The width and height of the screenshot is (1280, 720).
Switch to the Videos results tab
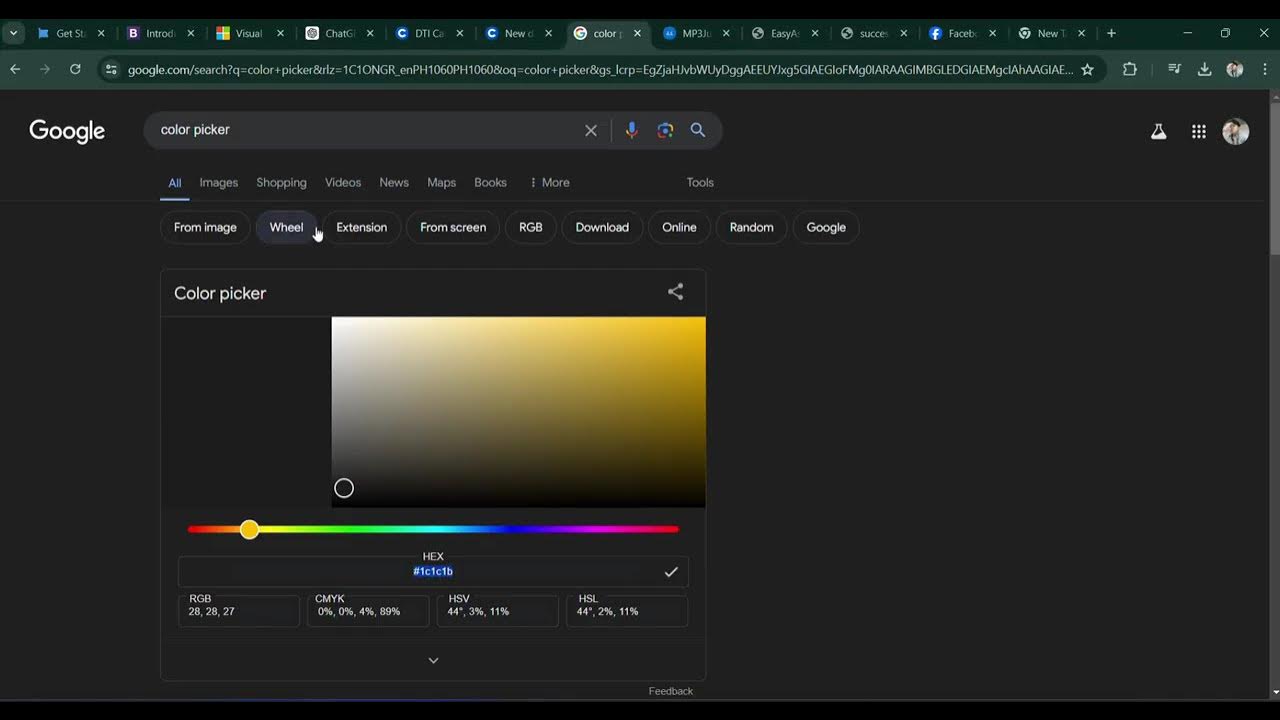tap(343, 182)
